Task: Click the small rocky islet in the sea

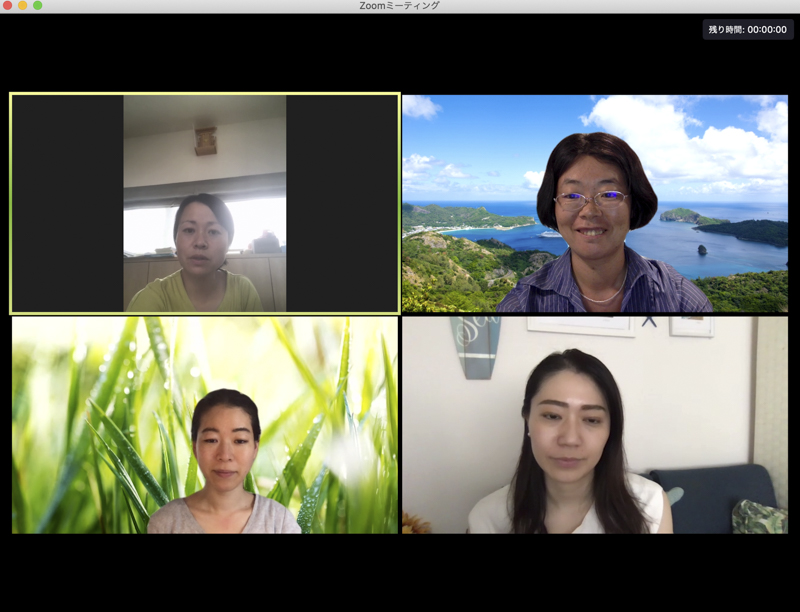Action: 703,249
